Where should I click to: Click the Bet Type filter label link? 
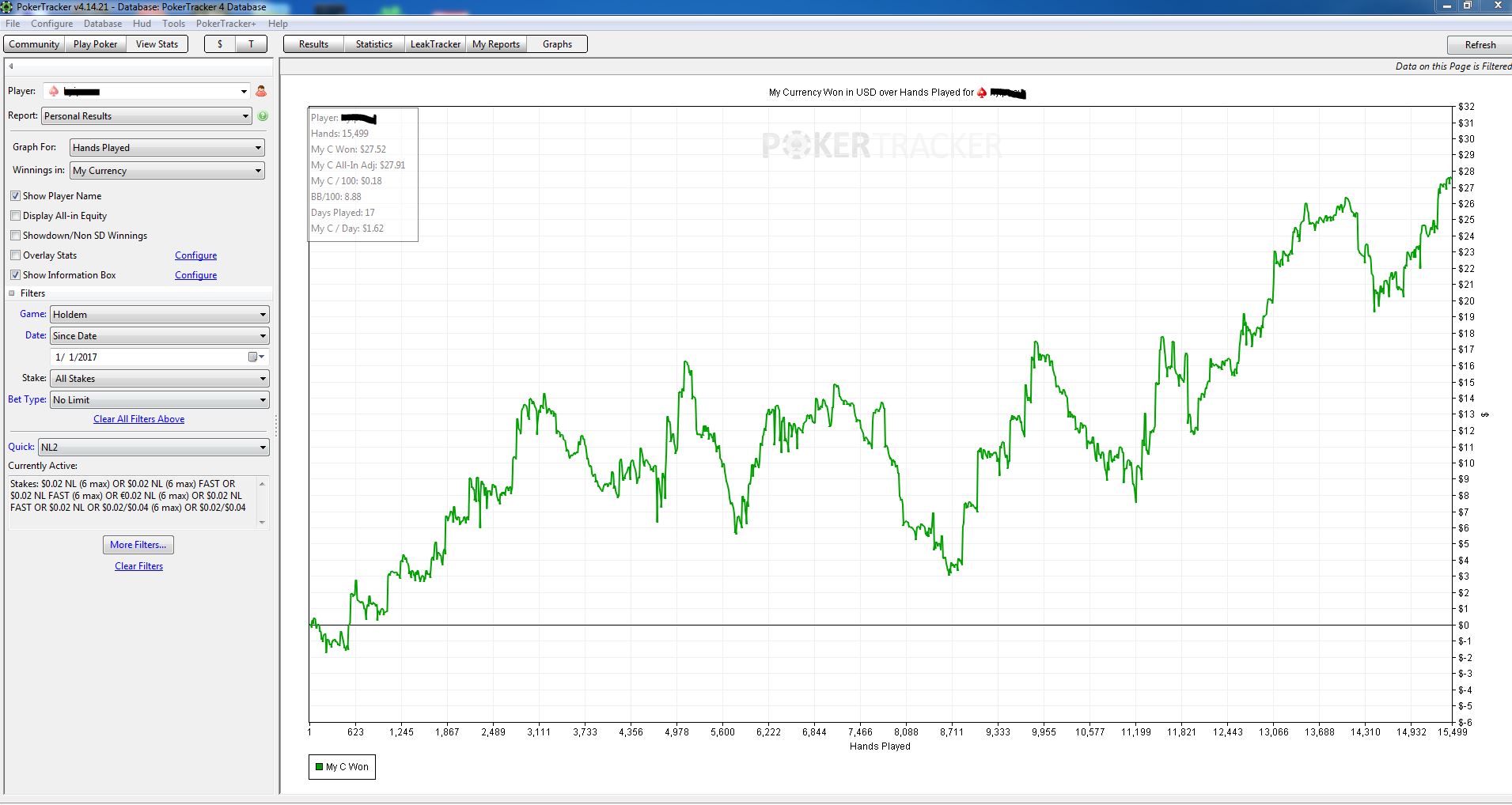pyautogui.click(x=27, y=399)
